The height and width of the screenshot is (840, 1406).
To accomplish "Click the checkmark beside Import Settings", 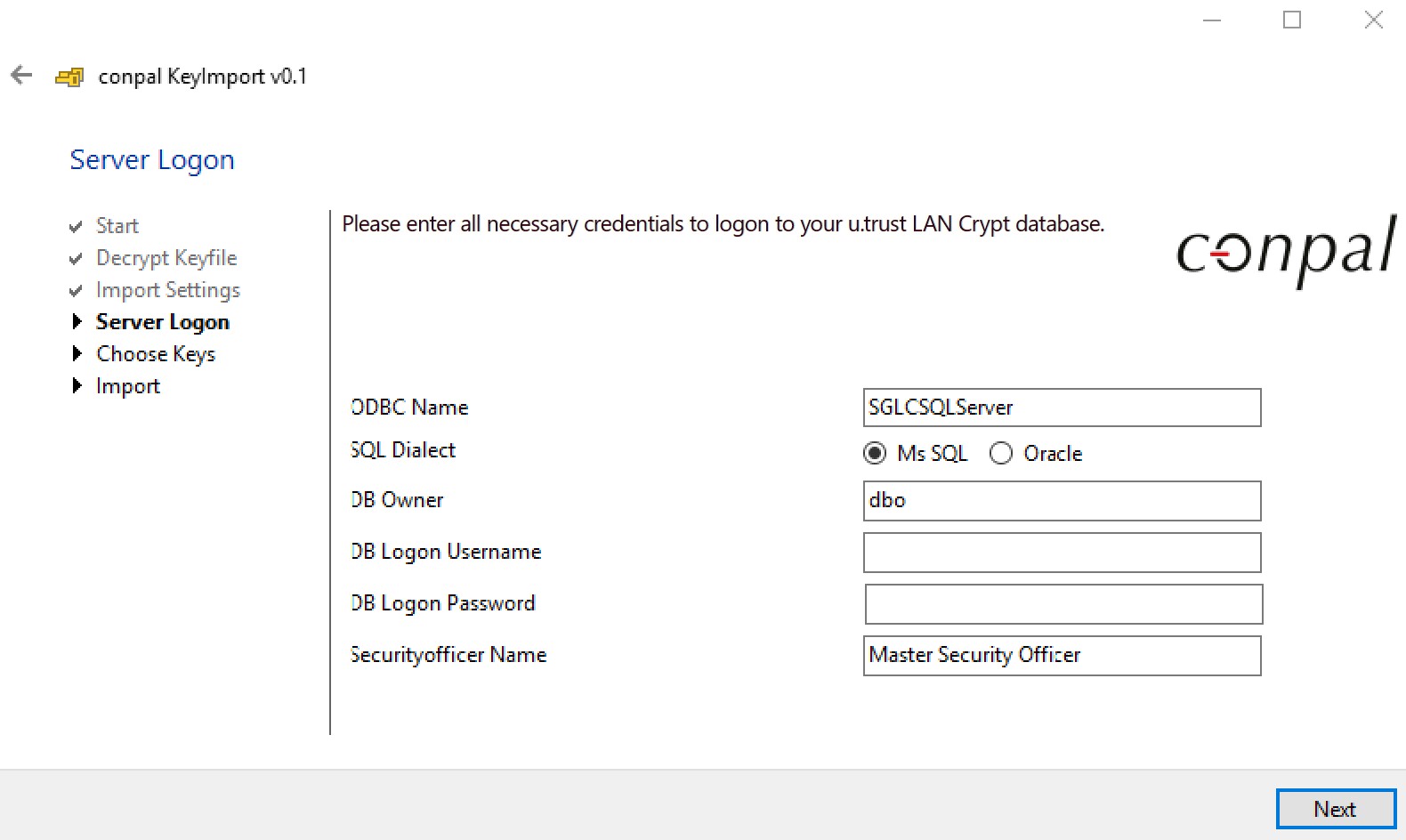I will click(x=76, y=291).
